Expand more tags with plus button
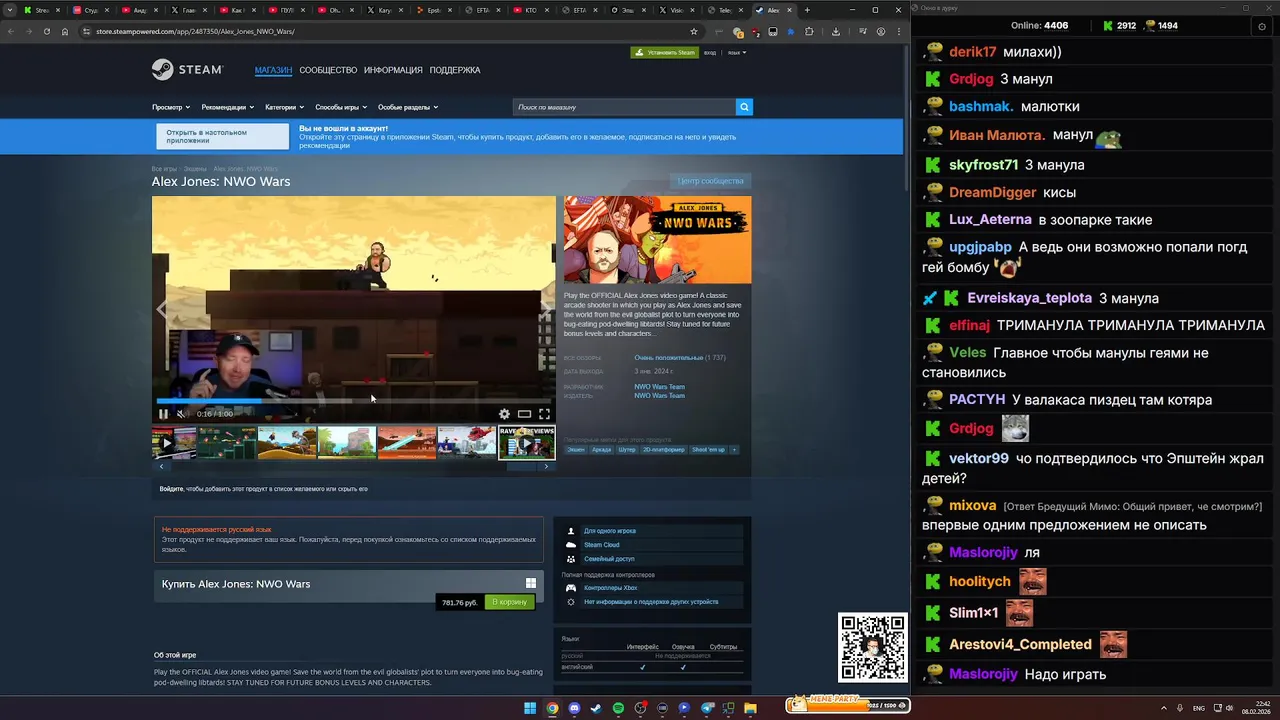The image size is (1280, 720). click(734, 450)
